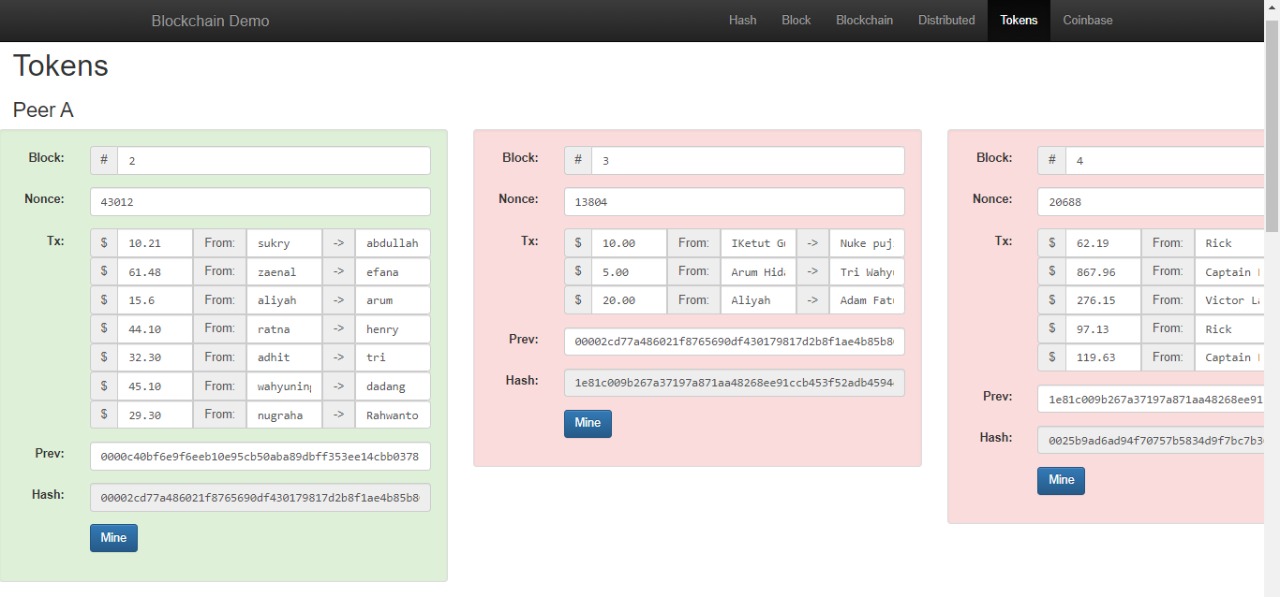Edit sender field adhit
The height and width of the screenshot is (597, 1280).
point(284,358)
